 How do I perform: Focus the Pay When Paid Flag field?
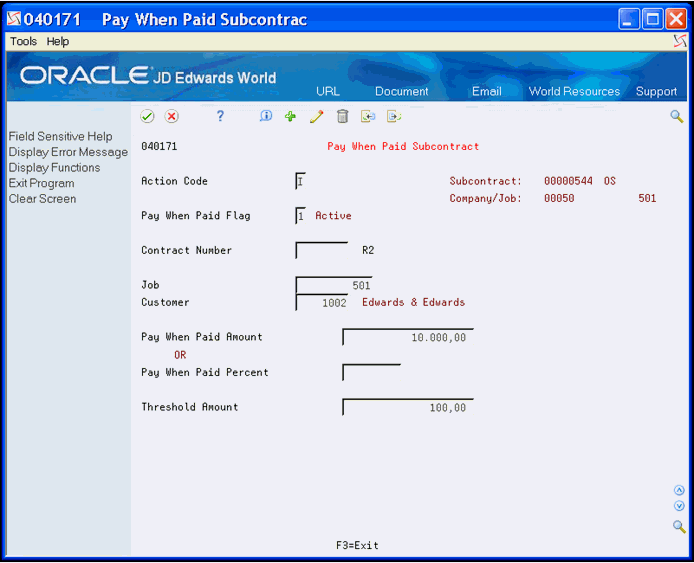[301, 216]
